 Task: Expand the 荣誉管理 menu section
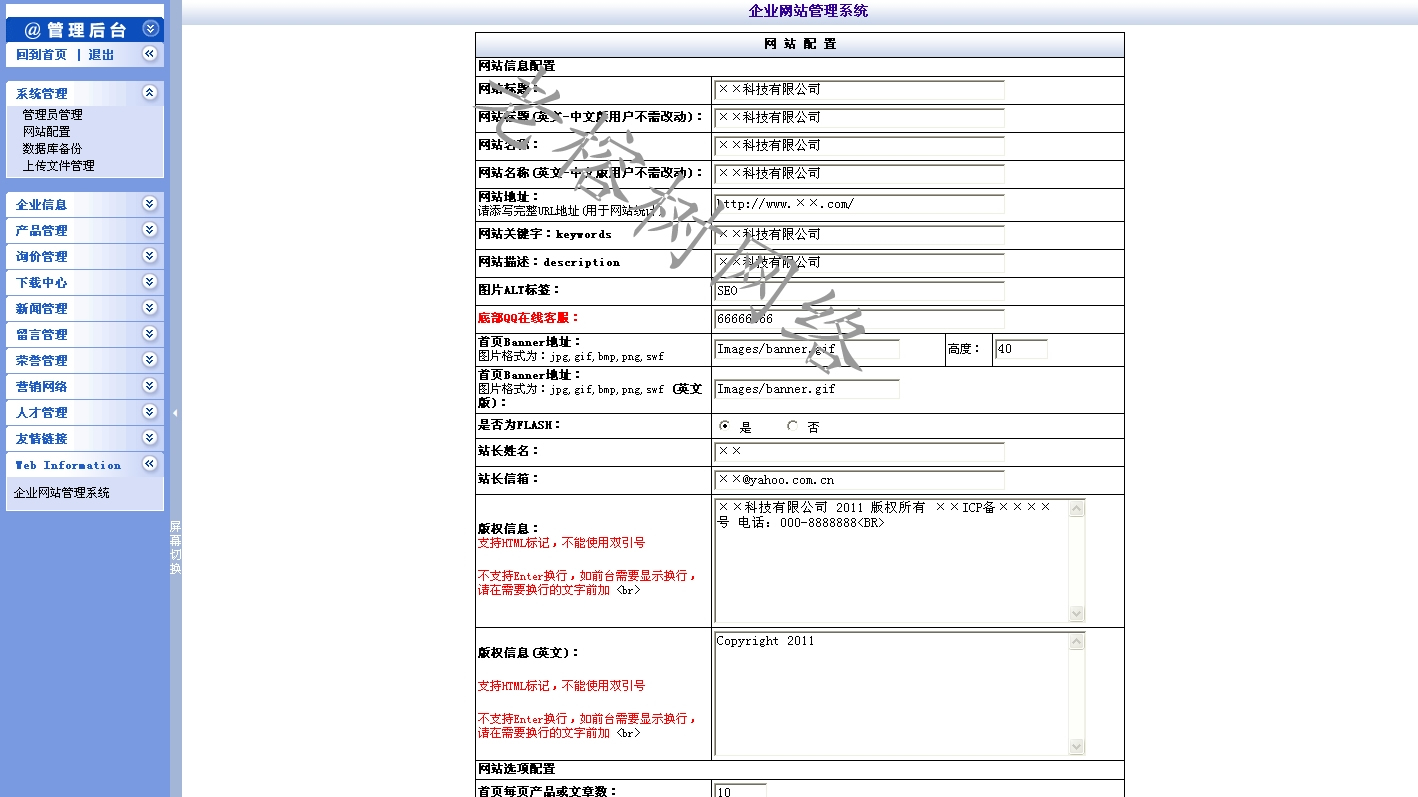pos(150,360)
